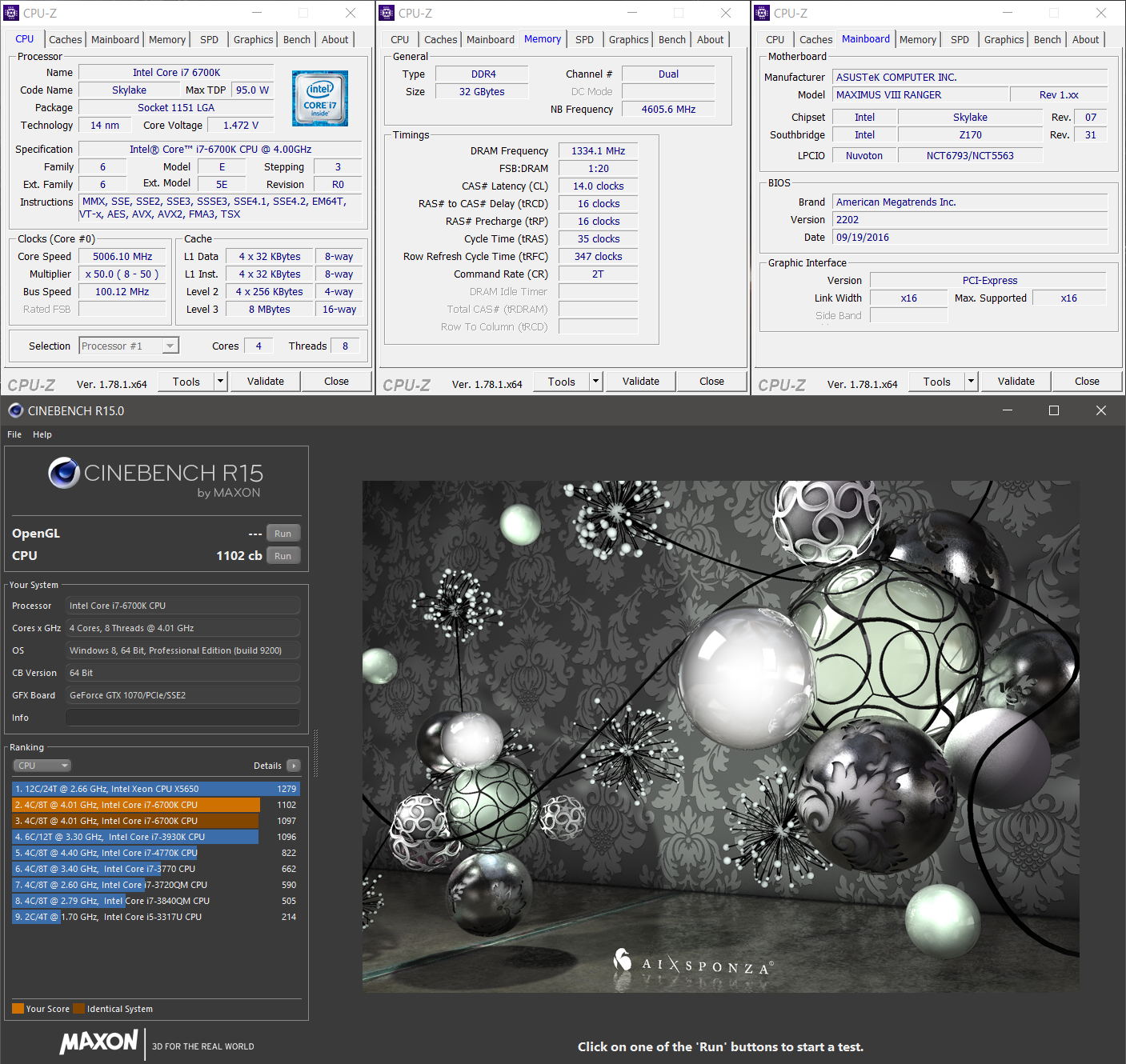Click Tools button in Memory CPU-Z window
The image size is (1126, 1064).
coord(562,382)
